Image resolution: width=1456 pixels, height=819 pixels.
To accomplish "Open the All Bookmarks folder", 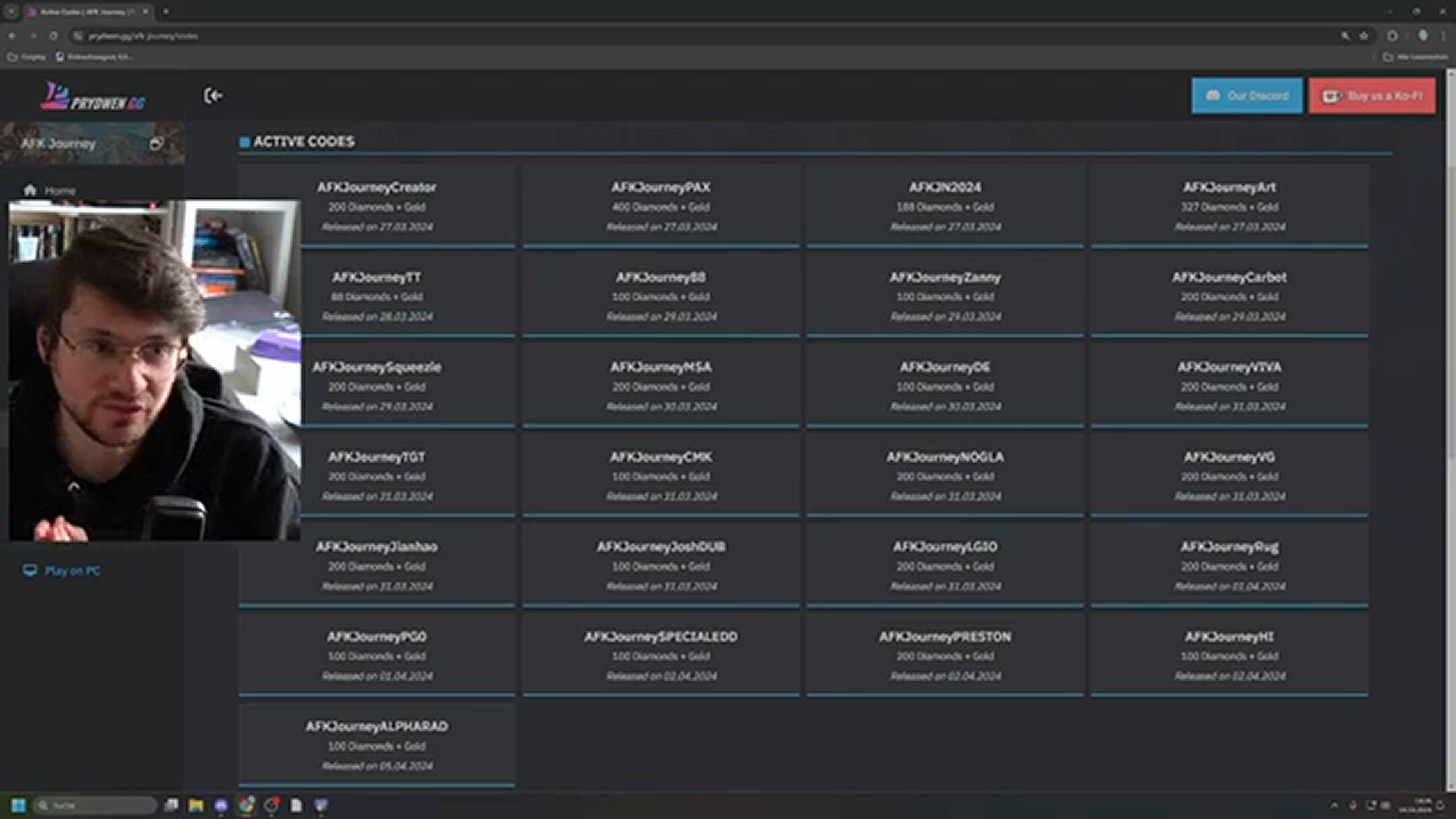I will 1415,57.
